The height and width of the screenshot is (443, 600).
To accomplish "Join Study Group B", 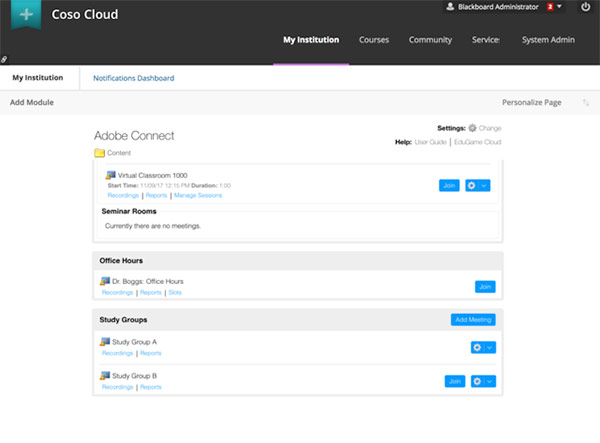I will pos(455,381).
